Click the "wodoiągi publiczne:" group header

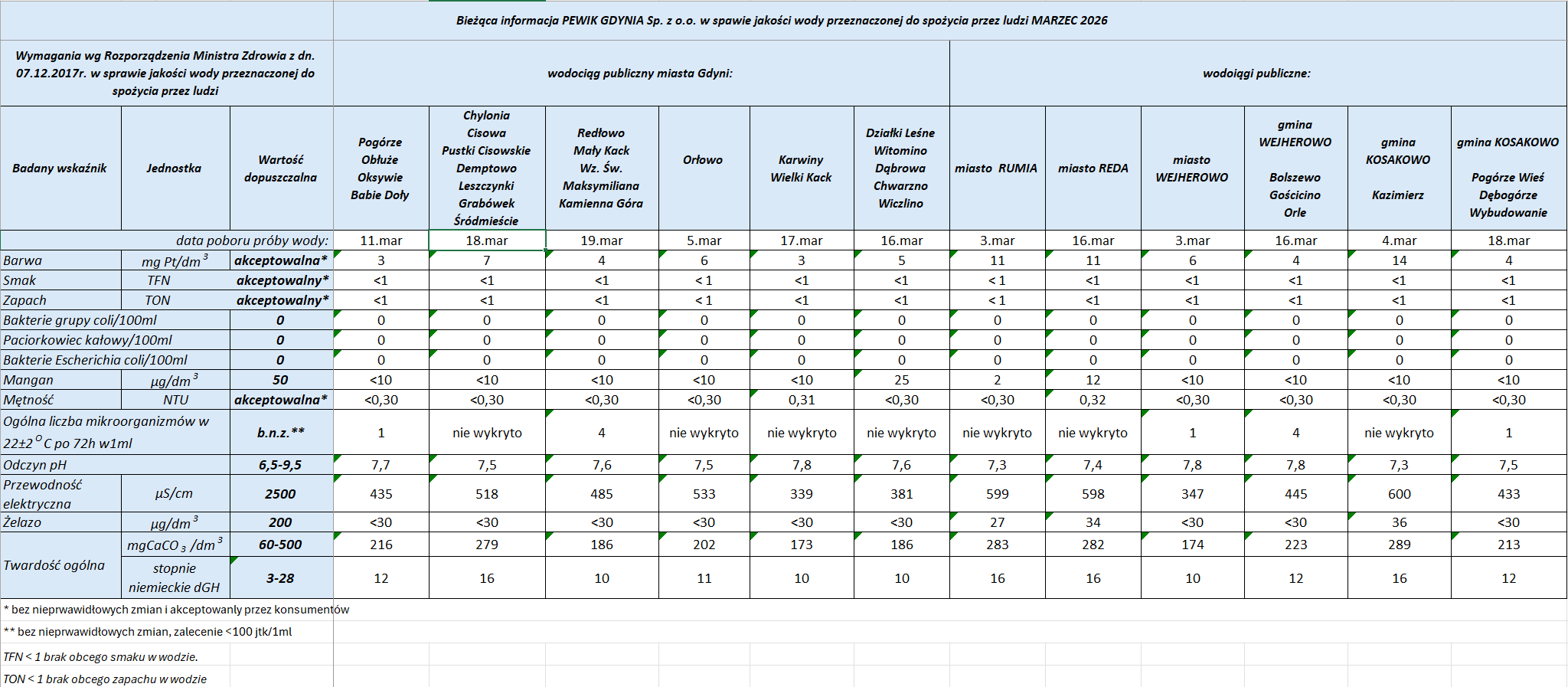coord(1256,74)
